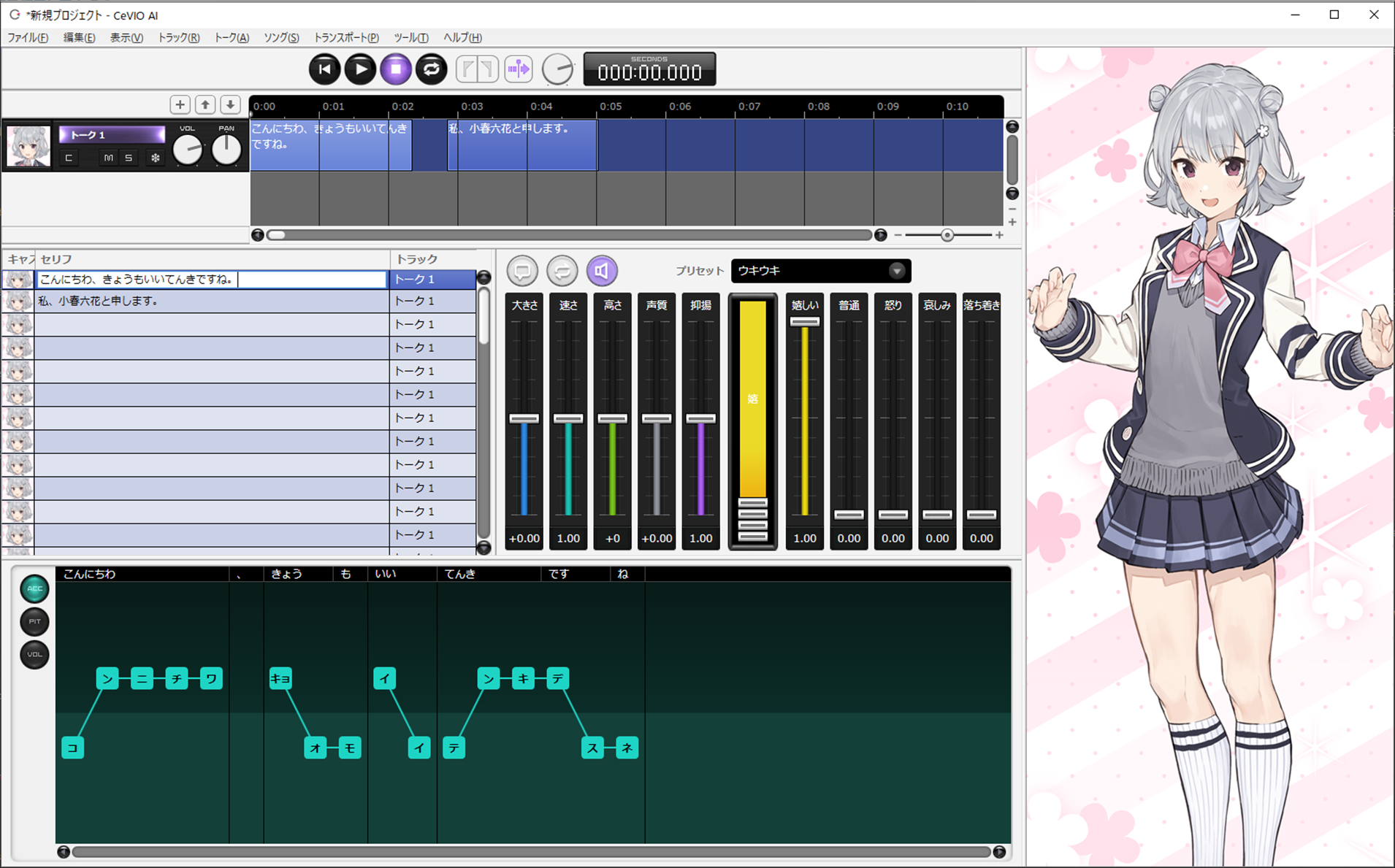Click the track PAN knob
This screenshot has height=868, width=1395.
tap(226, 150)
